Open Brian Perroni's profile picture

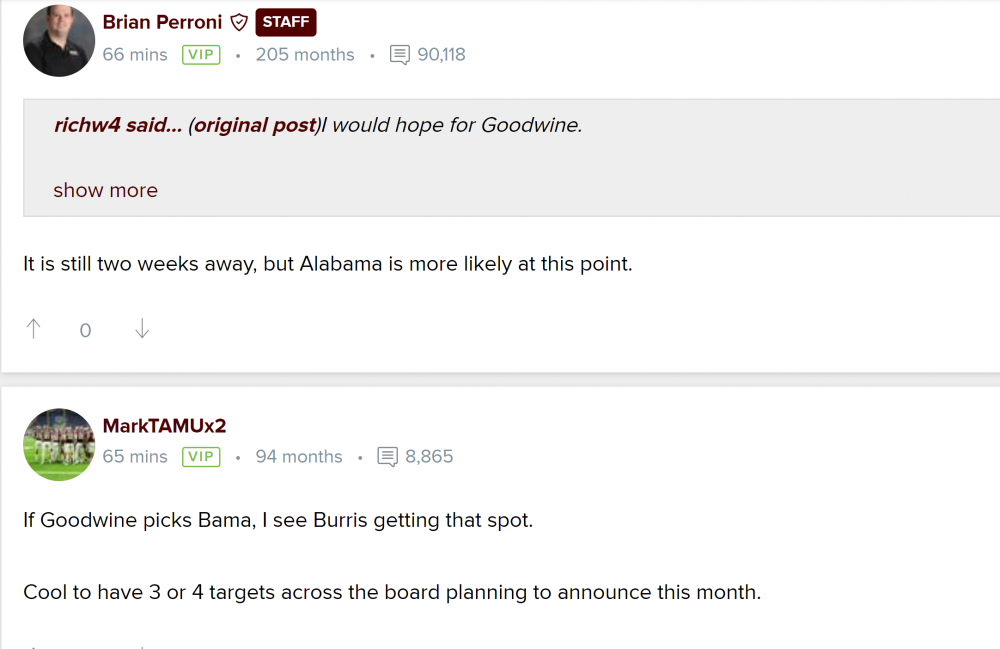(x=59, y=41)
